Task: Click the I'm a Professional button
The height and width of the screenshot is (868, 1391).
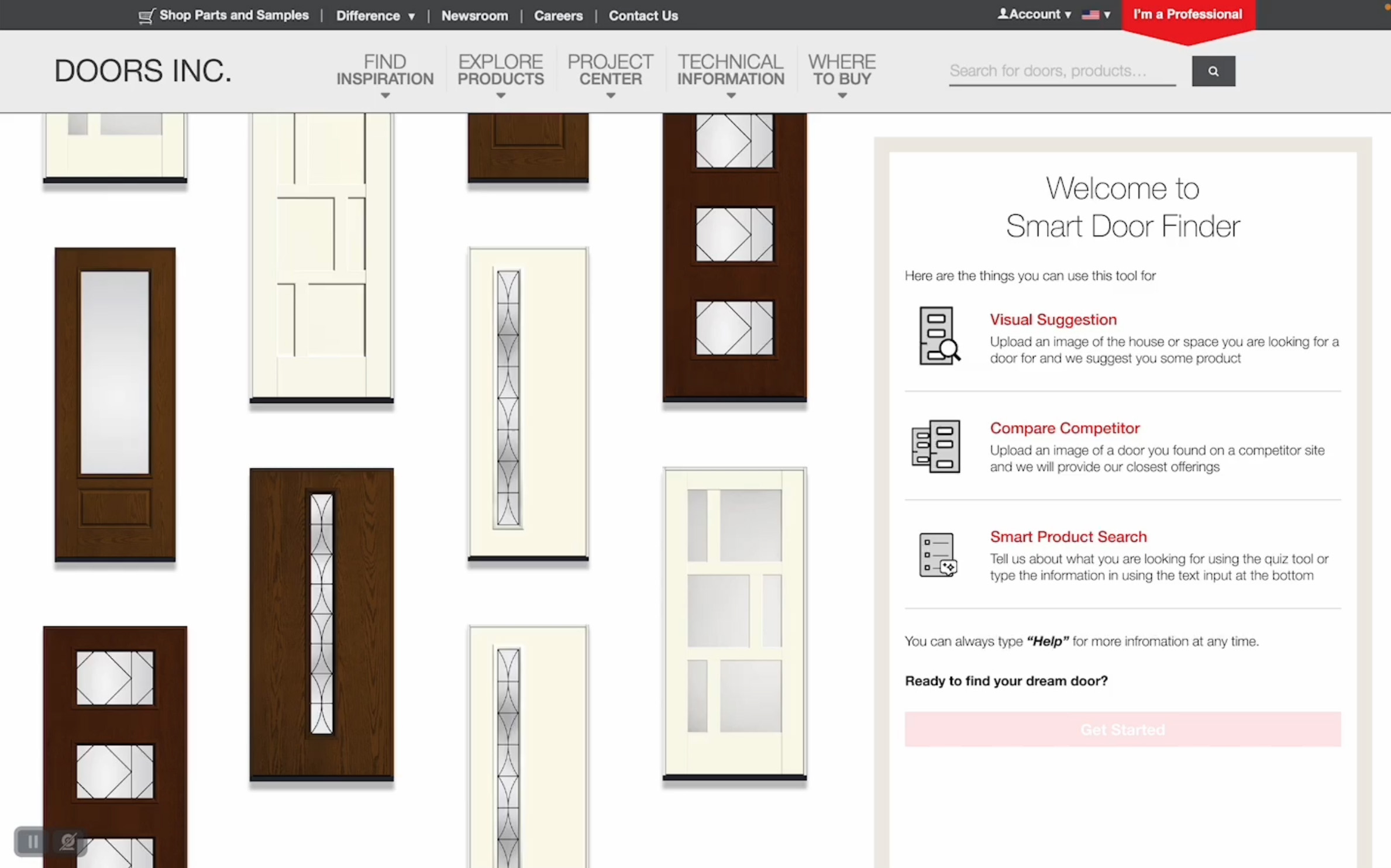Action: pyautogui.click(x=1187, y=15)
